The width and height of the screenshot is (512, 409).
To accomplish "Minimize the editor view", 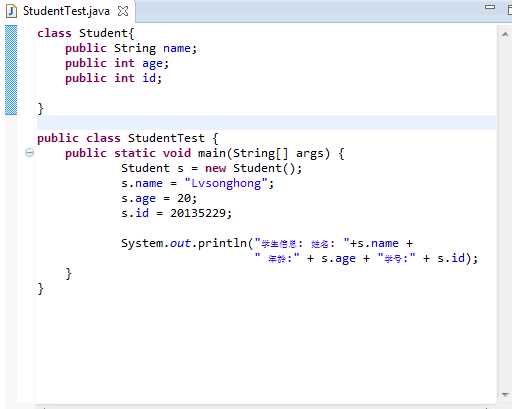I will pyautogui.click(x=490, y=6).
